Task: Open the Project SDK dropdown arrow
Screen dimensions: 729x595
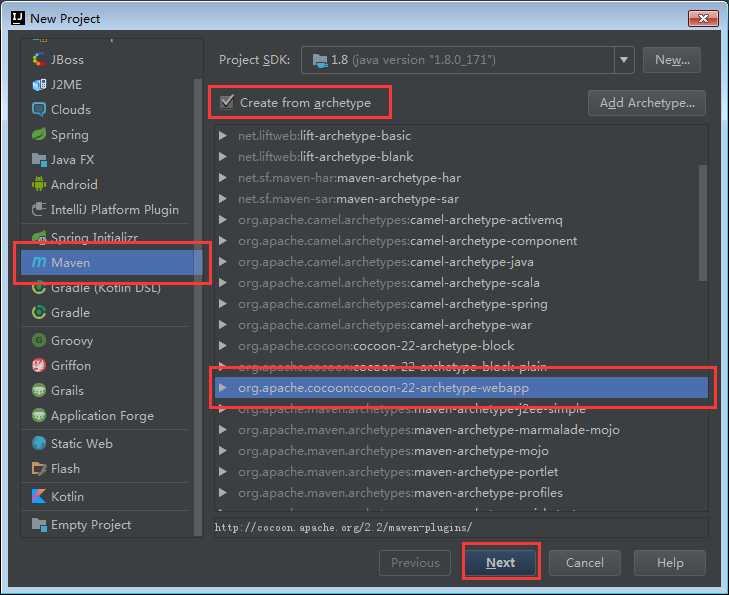Action: 624,60
